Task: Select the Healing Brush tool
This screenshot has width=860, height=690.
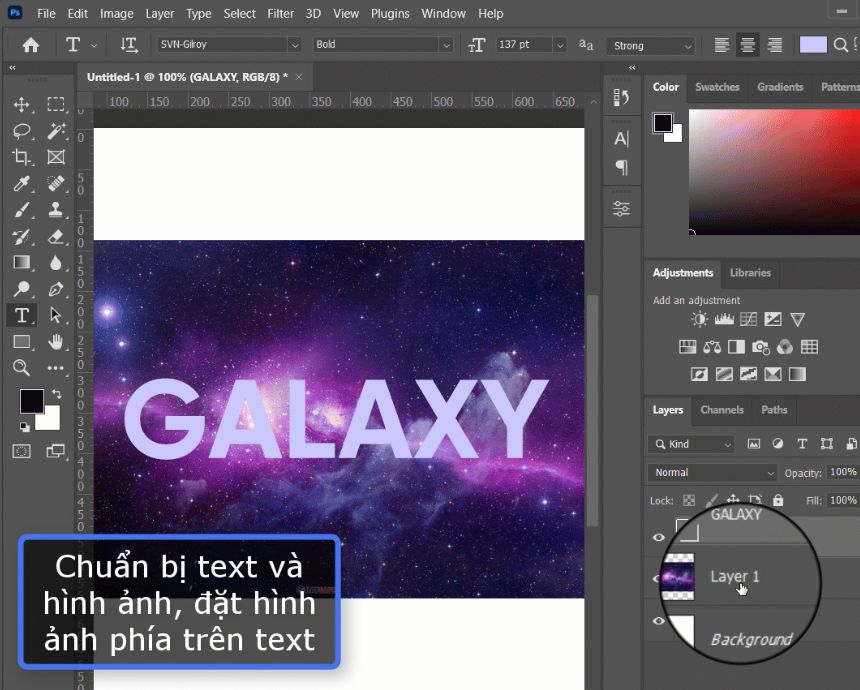Action: coord(55,183)
